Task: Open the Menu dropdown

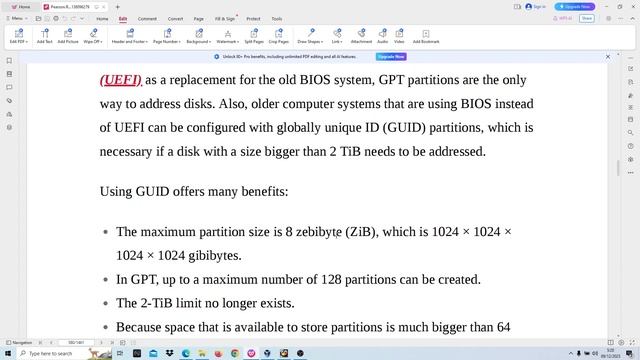Action: coord(17,18)
